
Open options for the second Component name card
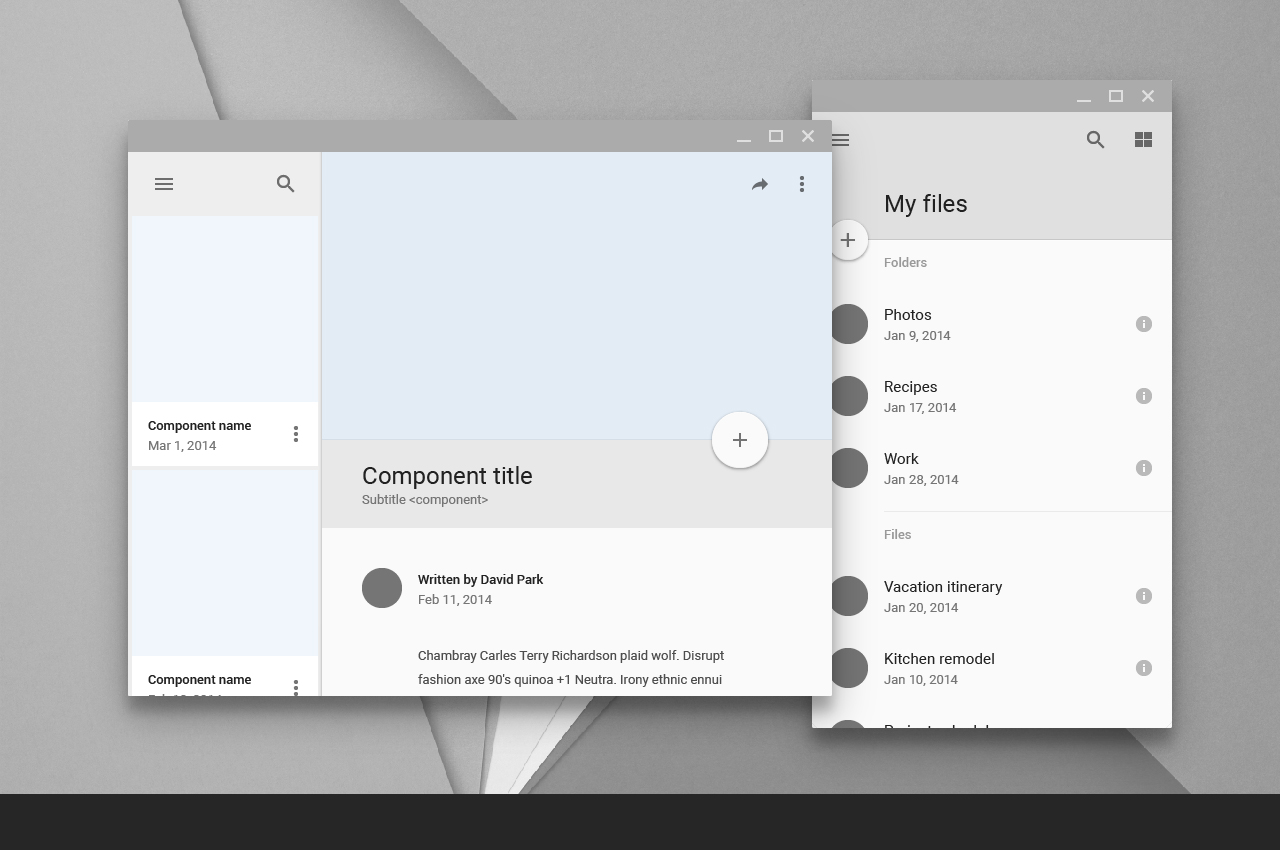pyautogui.click(x=296, y=686)
